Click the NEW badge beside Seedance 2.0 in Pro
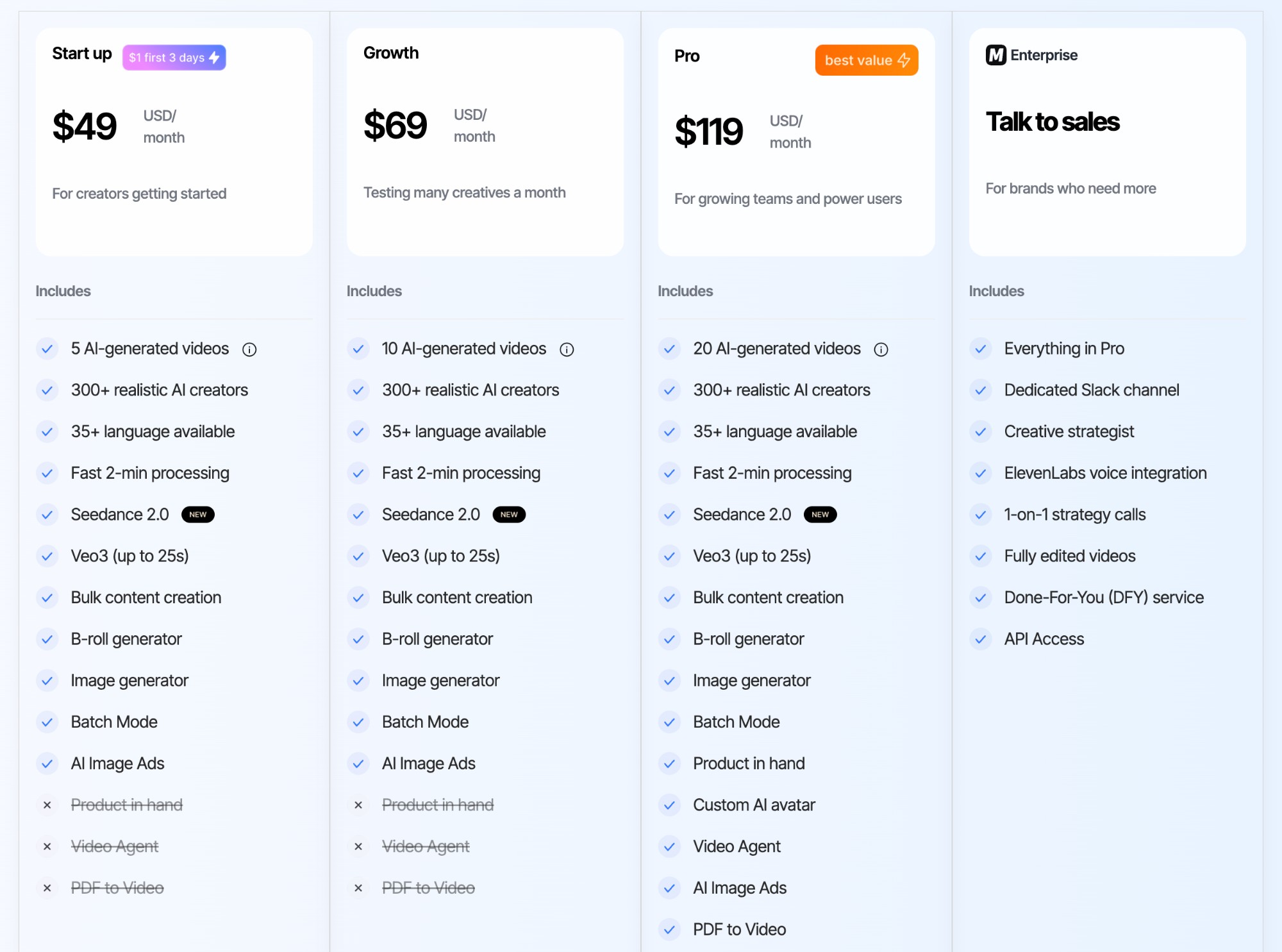 [820, 514]
